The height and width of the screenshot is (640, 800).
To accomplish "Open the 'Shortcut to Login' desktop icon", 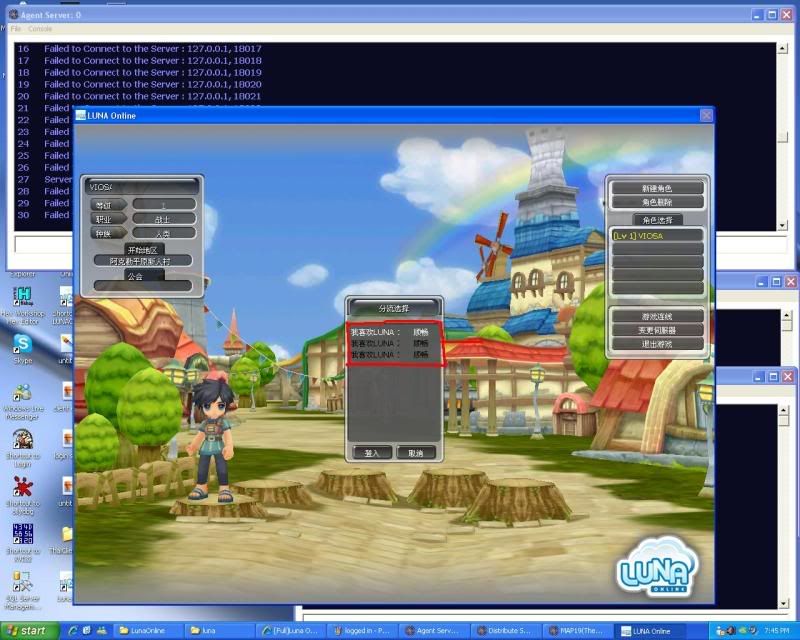I will [22, 440].
